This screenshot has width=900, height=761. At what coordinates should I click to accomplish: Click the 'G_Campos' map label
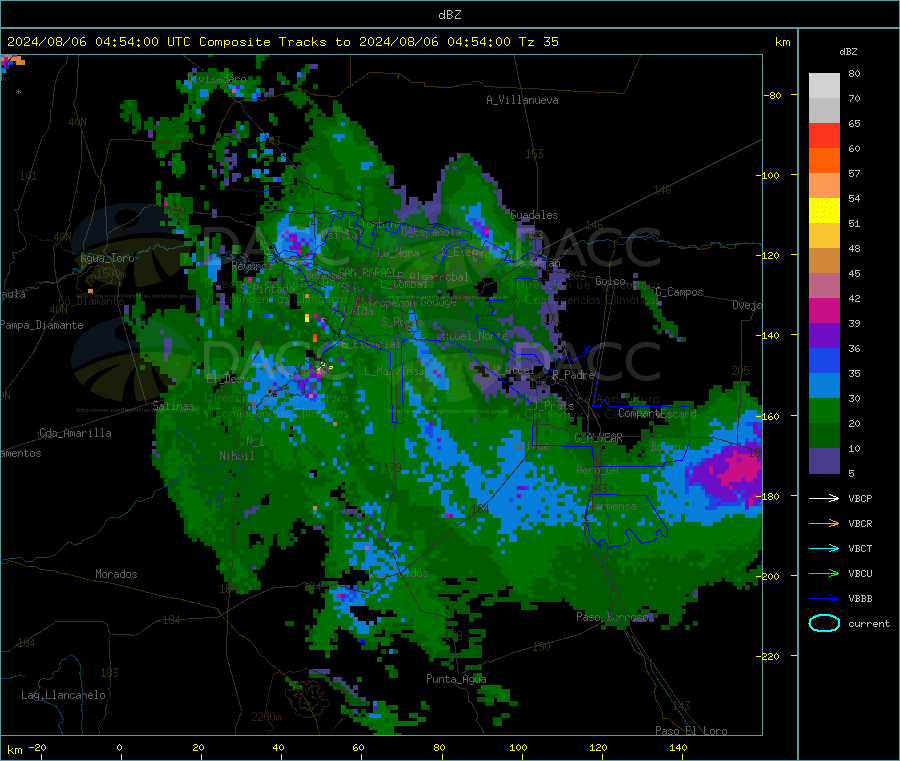coord(679,292)
